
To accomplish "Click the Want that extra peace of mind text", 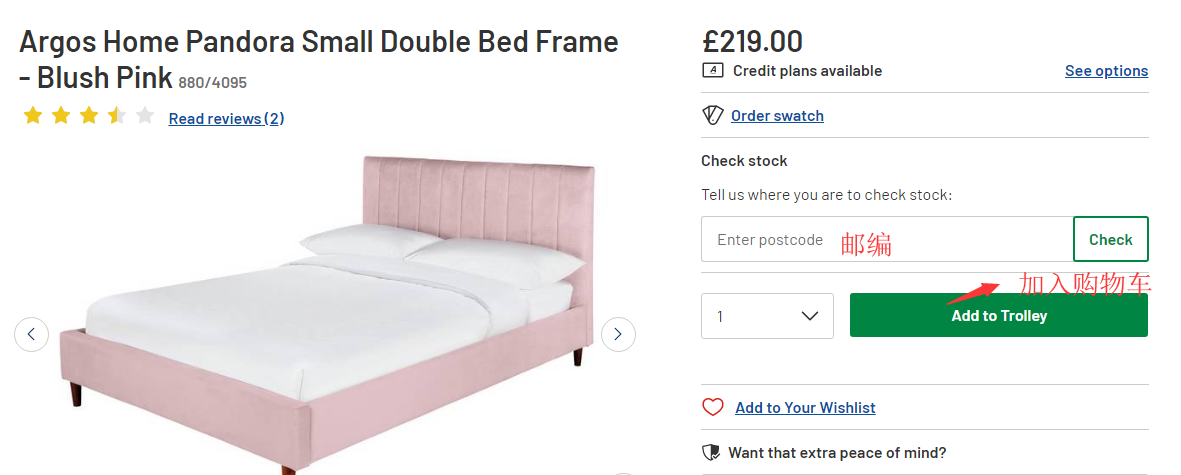I will (x=837, y=452).
